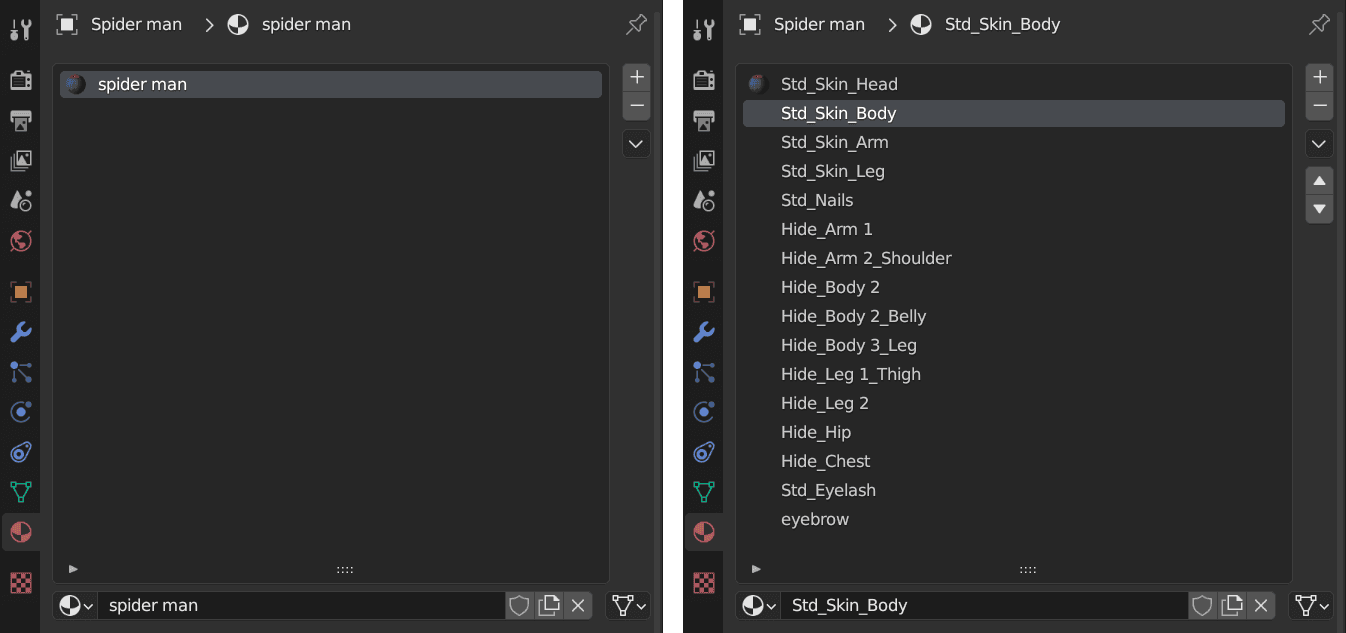Viewport: 1346px width, 633px height.
Task: Open material specials chevron beside Std_Skin list
Action: coord(1319,144)
